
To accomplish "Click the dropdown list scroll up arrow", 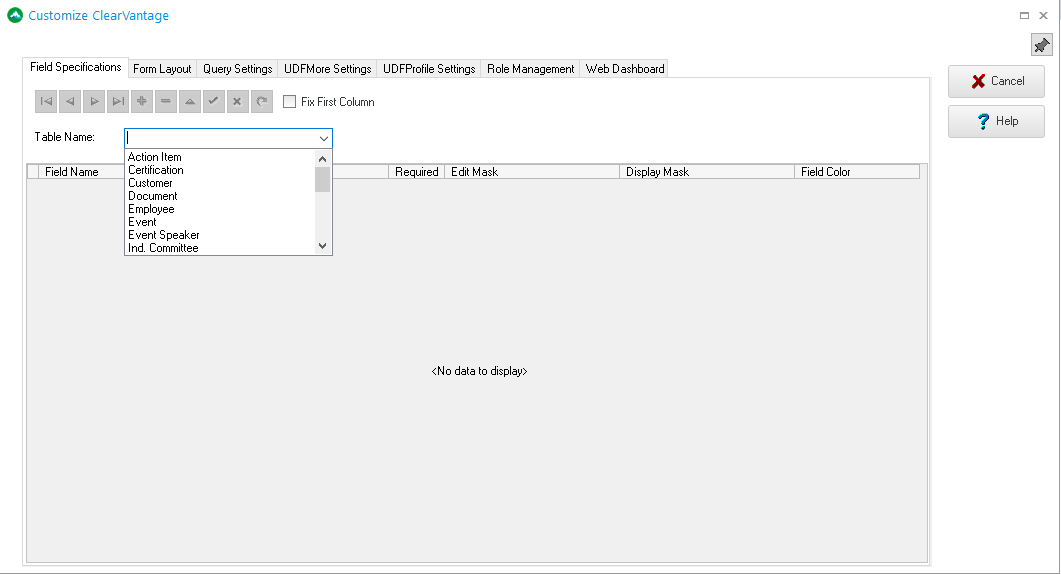I will coord(323,159).
